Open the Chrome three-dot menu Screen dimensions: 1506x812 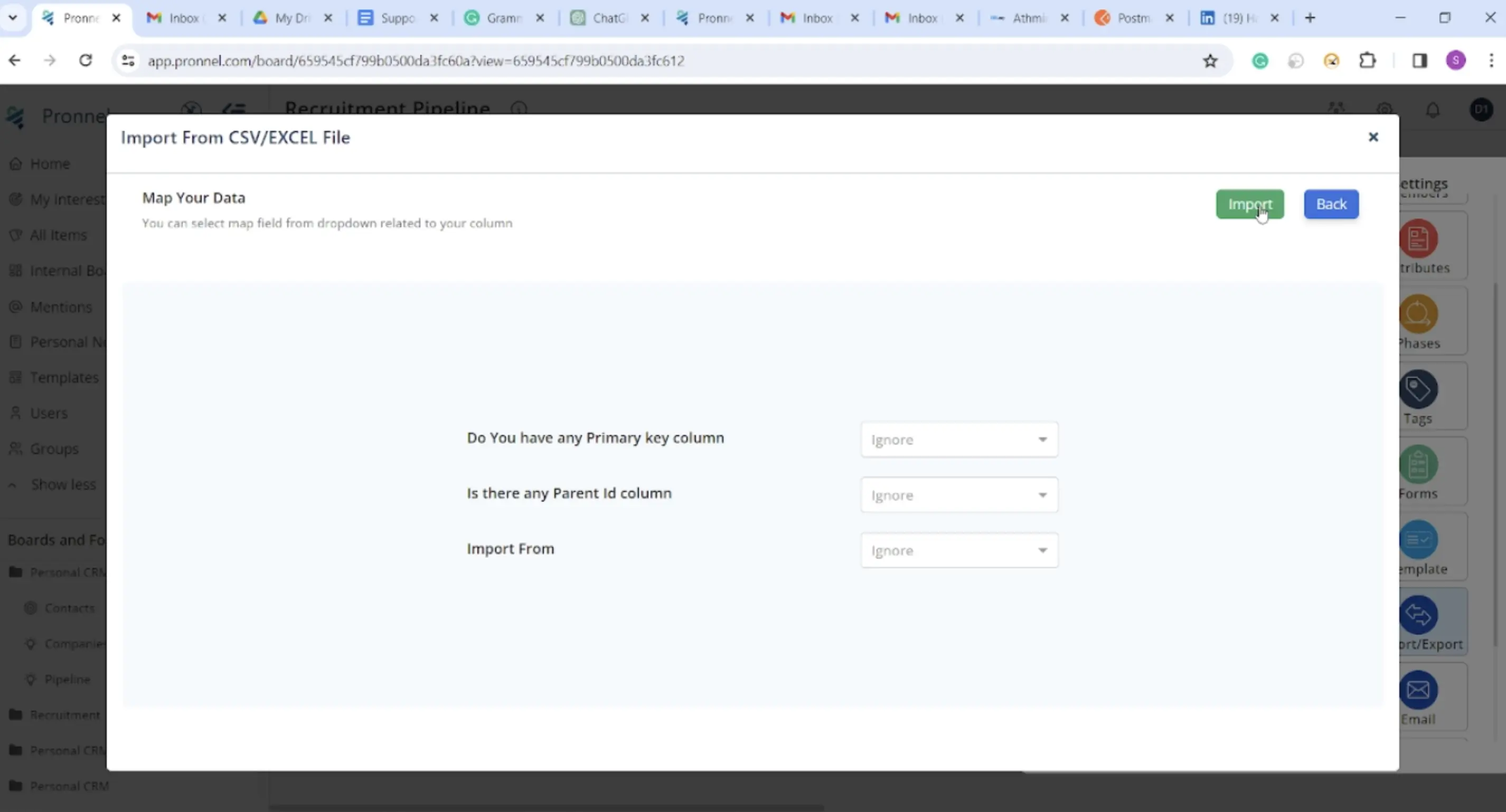coord(1491,61)
